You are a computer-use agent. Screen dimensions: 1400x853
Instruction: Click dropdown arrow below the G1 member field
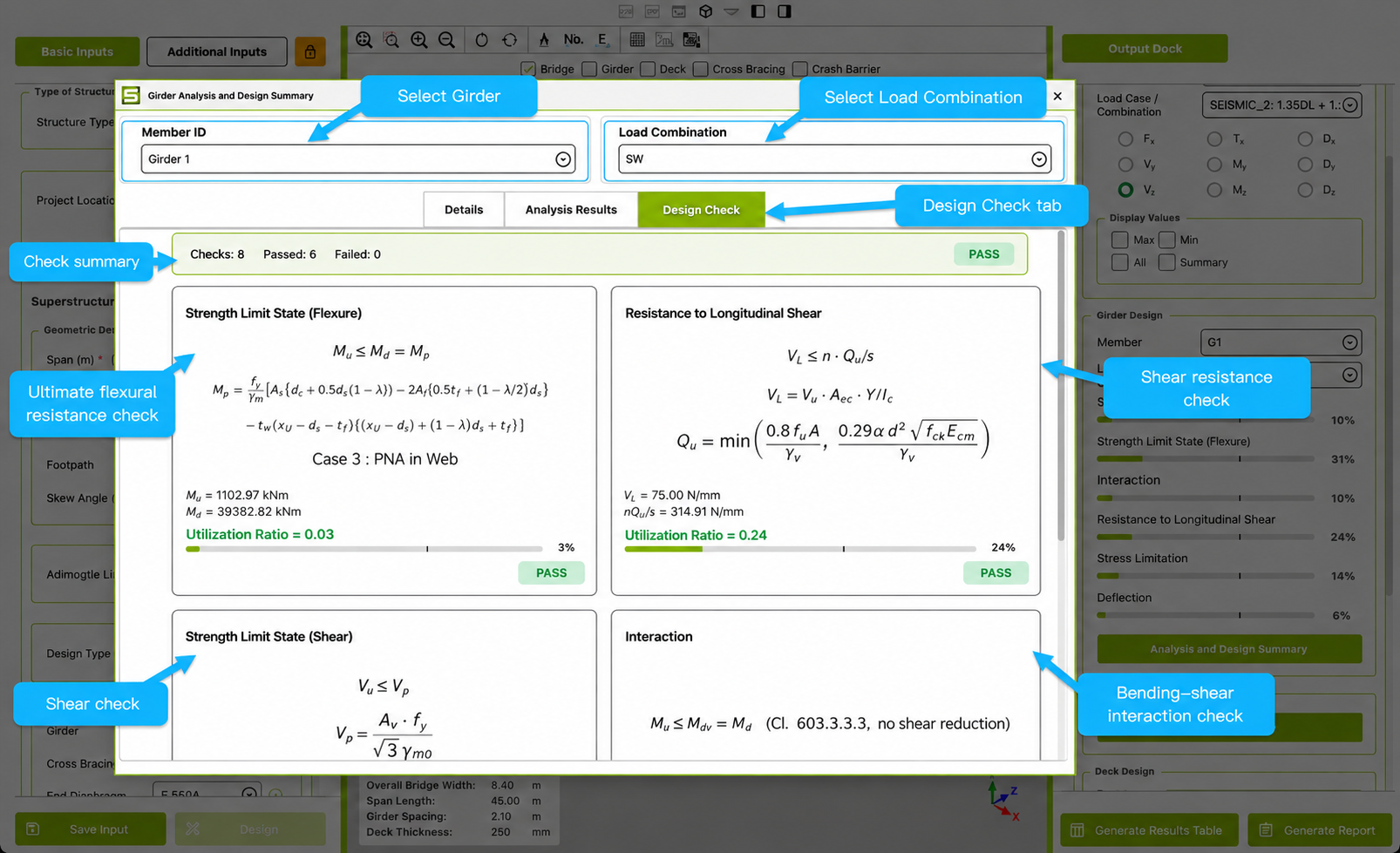[x=1349, y=376]
